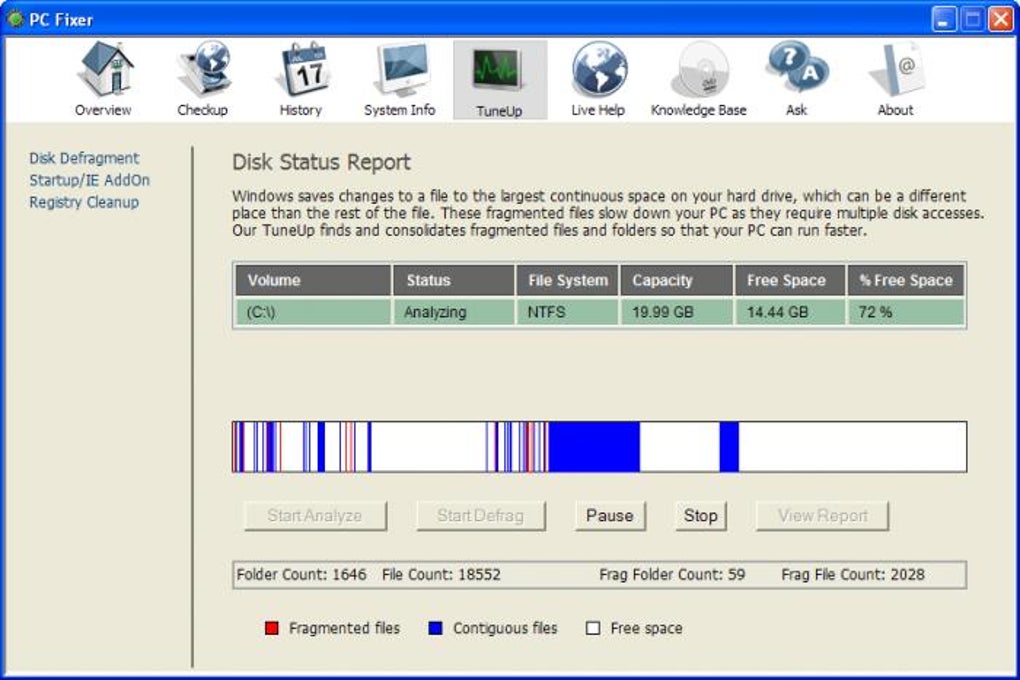Click the File System column header

coord(567,280)
